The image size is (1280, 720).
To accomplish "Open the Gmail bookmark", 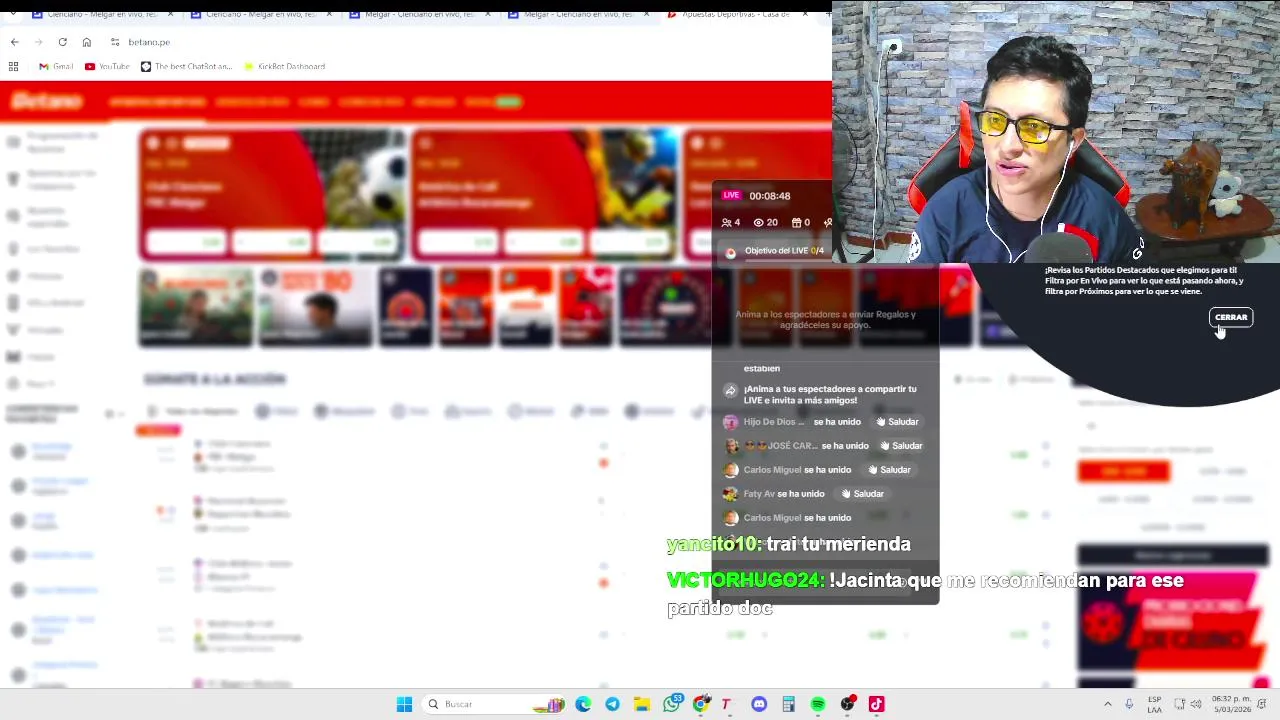I will click(x=56, y=66).
